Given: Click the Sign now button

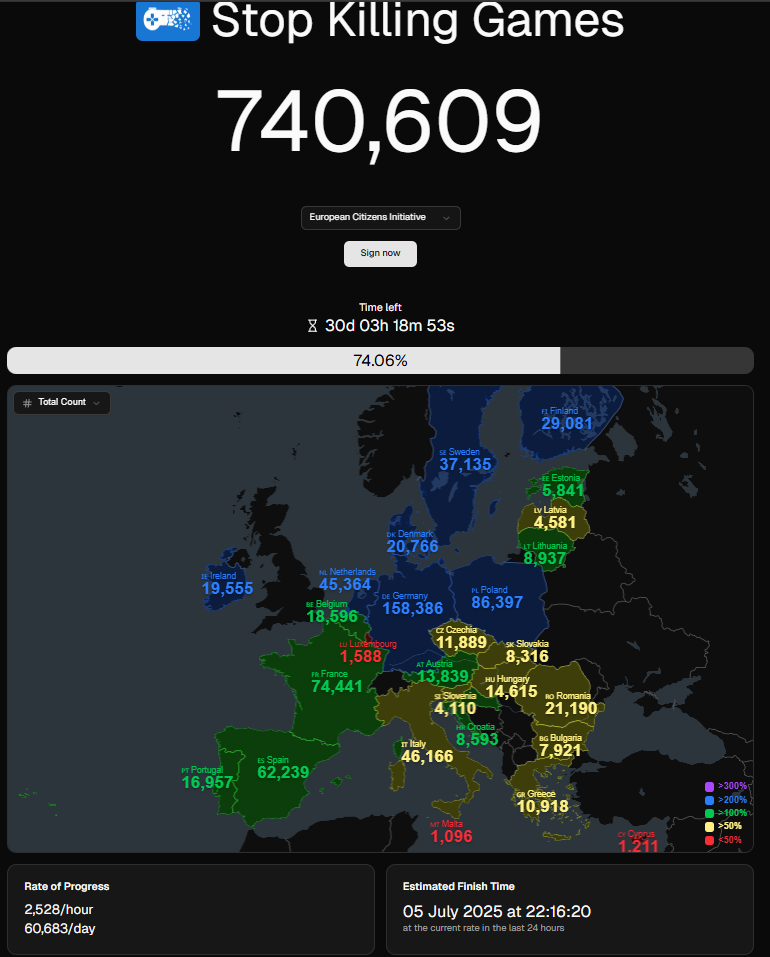Looking at the screenshot, I should coord(381,253).
